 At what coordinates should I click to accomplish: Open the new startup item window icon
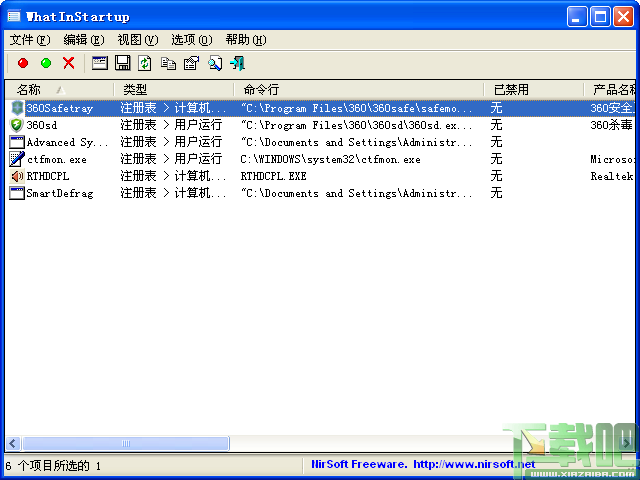(x=100, y=63)
